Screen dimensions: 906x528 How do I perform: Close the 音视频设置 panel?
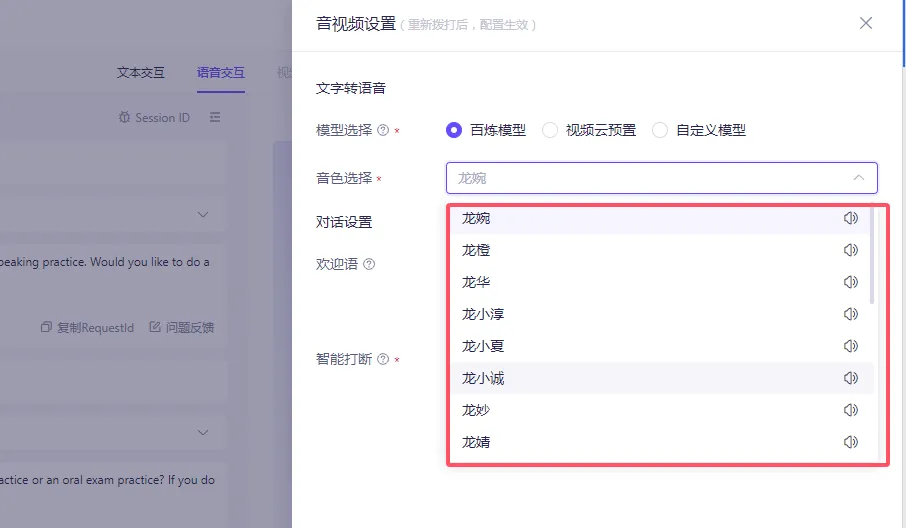tap(866, 23)
